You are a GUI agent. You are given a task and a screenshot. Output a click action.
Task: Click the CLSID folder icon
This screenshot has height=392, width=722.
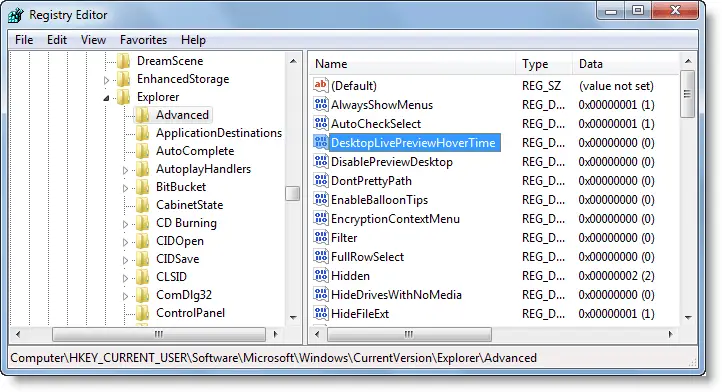[142, 276]
